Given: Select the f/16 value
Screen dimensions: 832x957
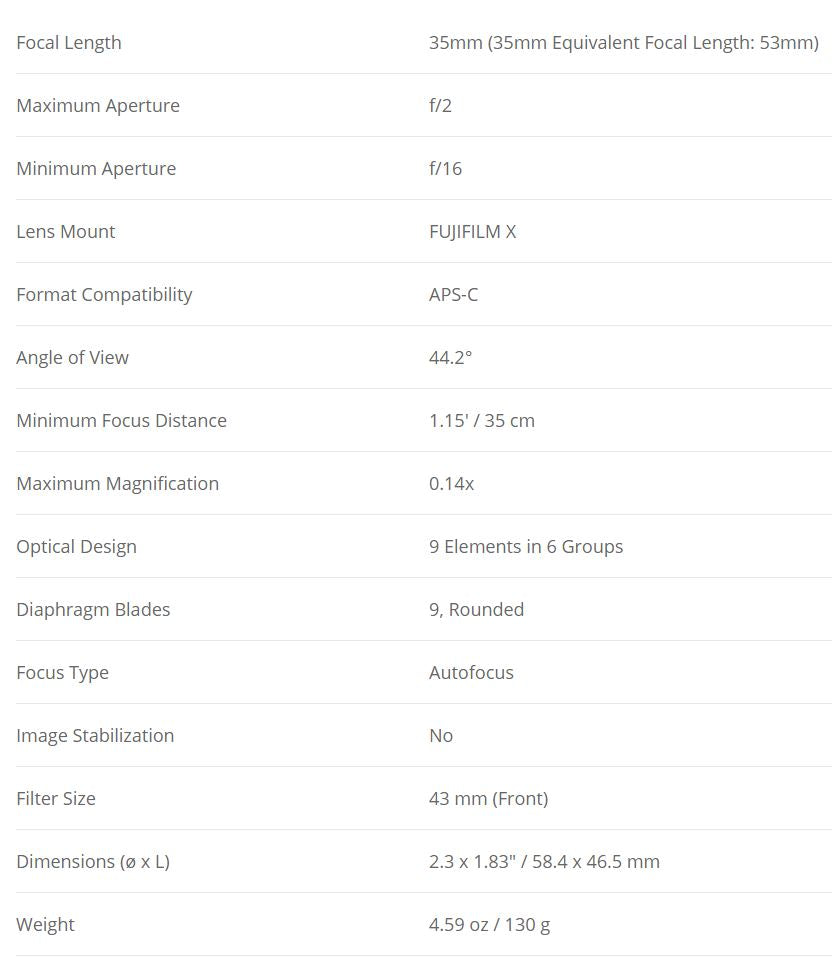Looking at the screenshot, I should pos(445,169).
